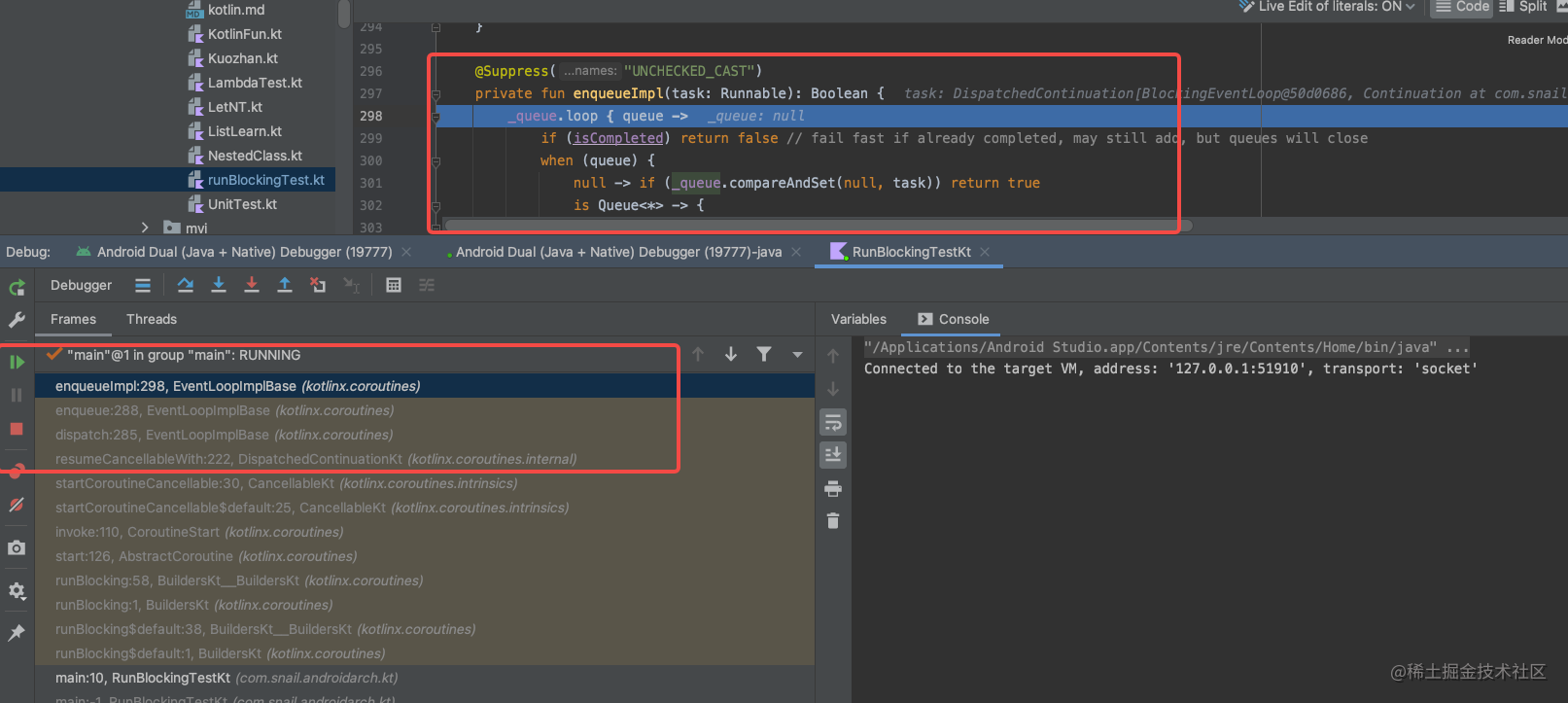Close Android Dual Debugger (19777) tab
The height and width of the screenshot is (703, 1568).
(x=406, y=252)
